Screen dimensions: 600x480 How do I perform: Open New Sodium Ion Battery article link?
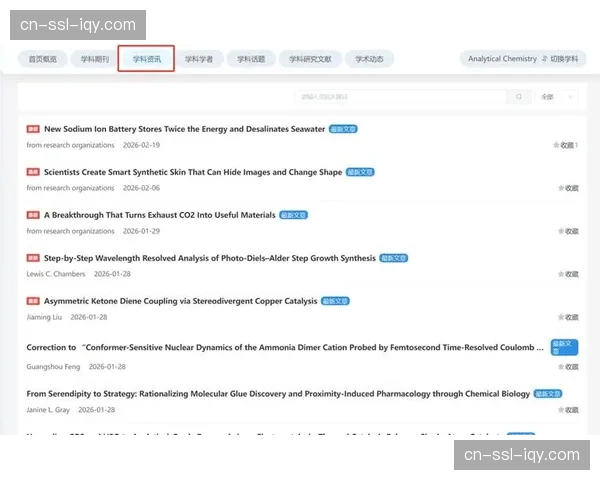[x=184, y=129]
